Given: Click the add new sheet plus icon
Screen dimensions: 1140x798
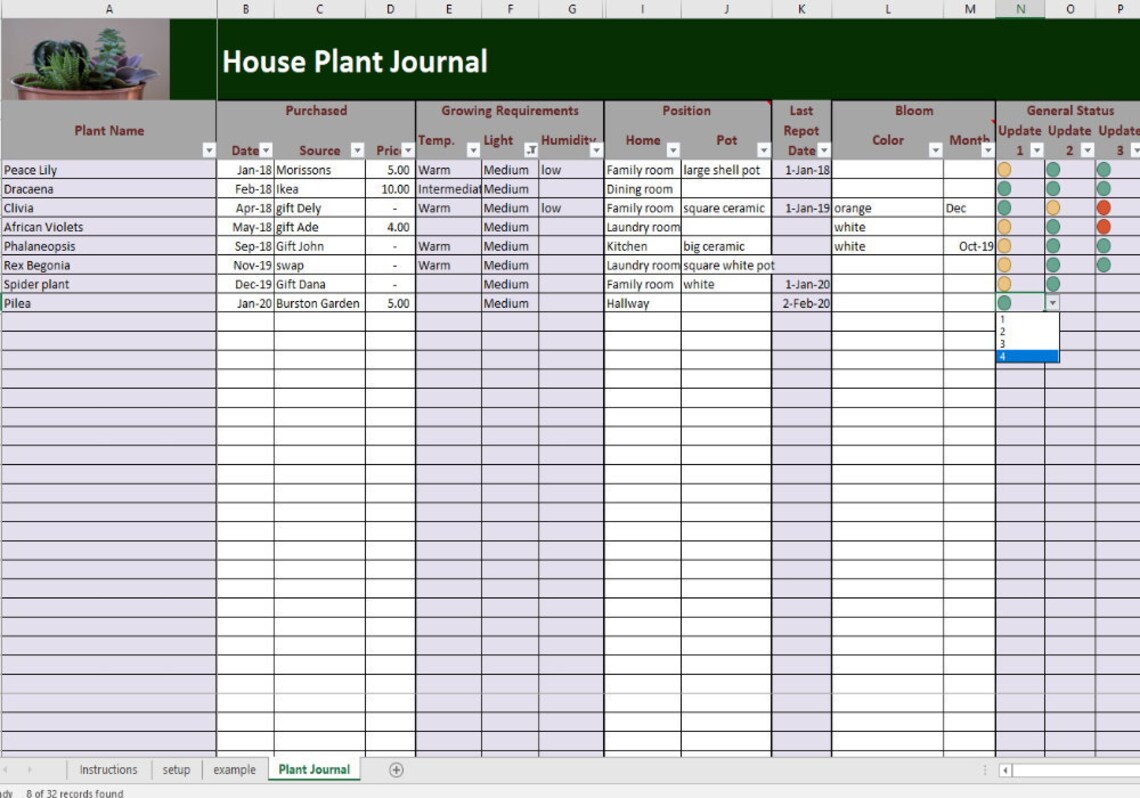Looking at the screenshot, I should [396, 770].
